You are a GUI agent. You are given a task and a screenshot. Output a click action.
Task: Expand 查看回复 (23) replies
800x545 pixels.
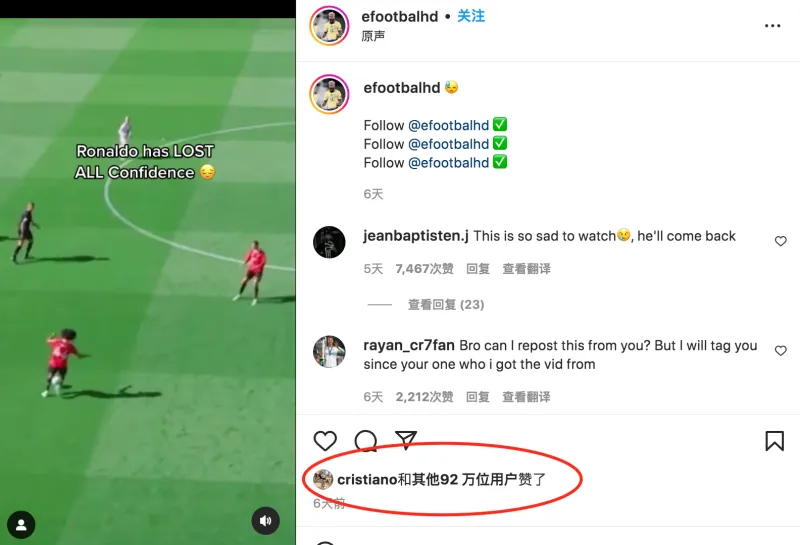446,305
